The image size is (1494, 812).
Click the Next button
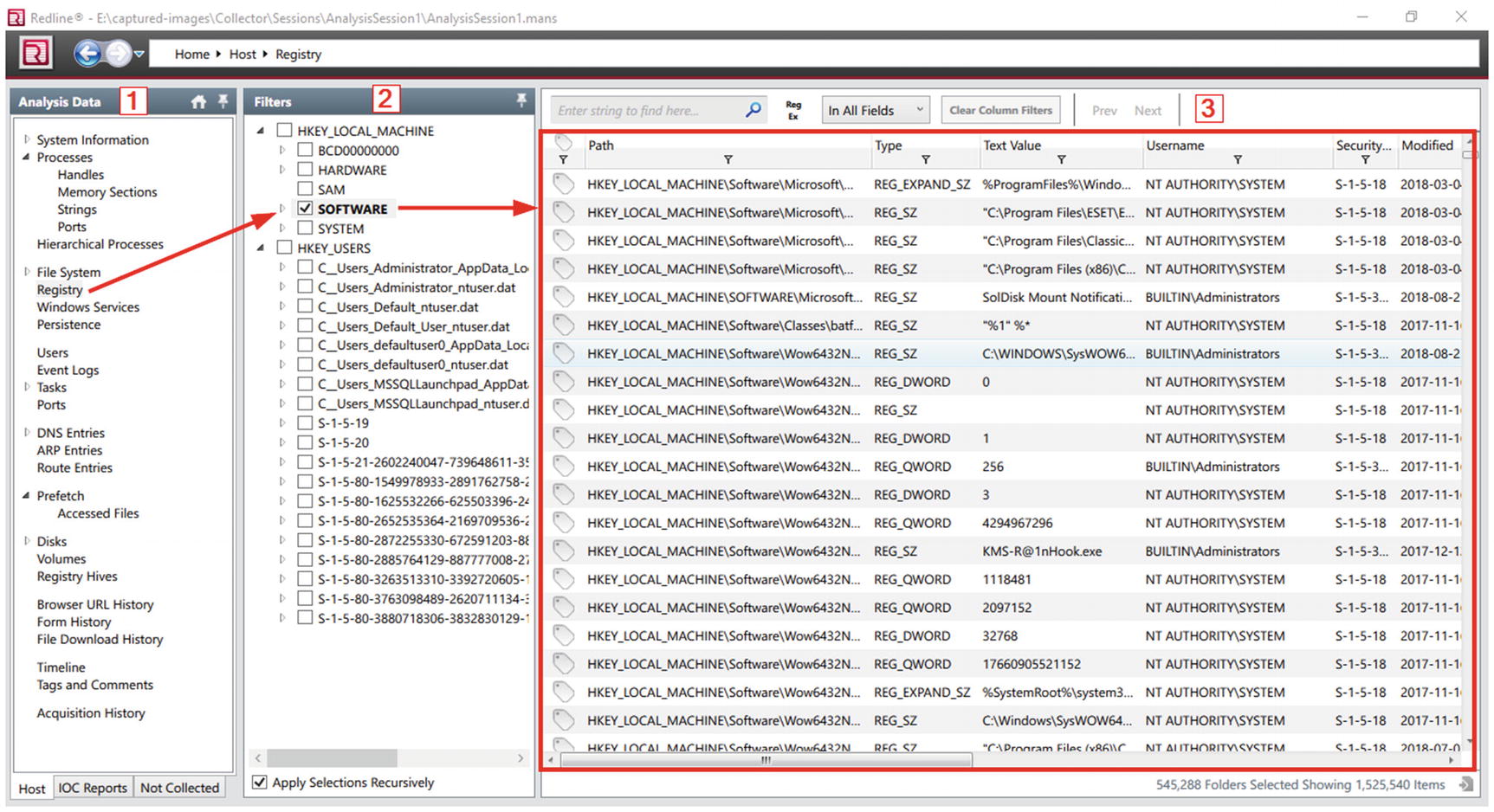[1148, 110]
